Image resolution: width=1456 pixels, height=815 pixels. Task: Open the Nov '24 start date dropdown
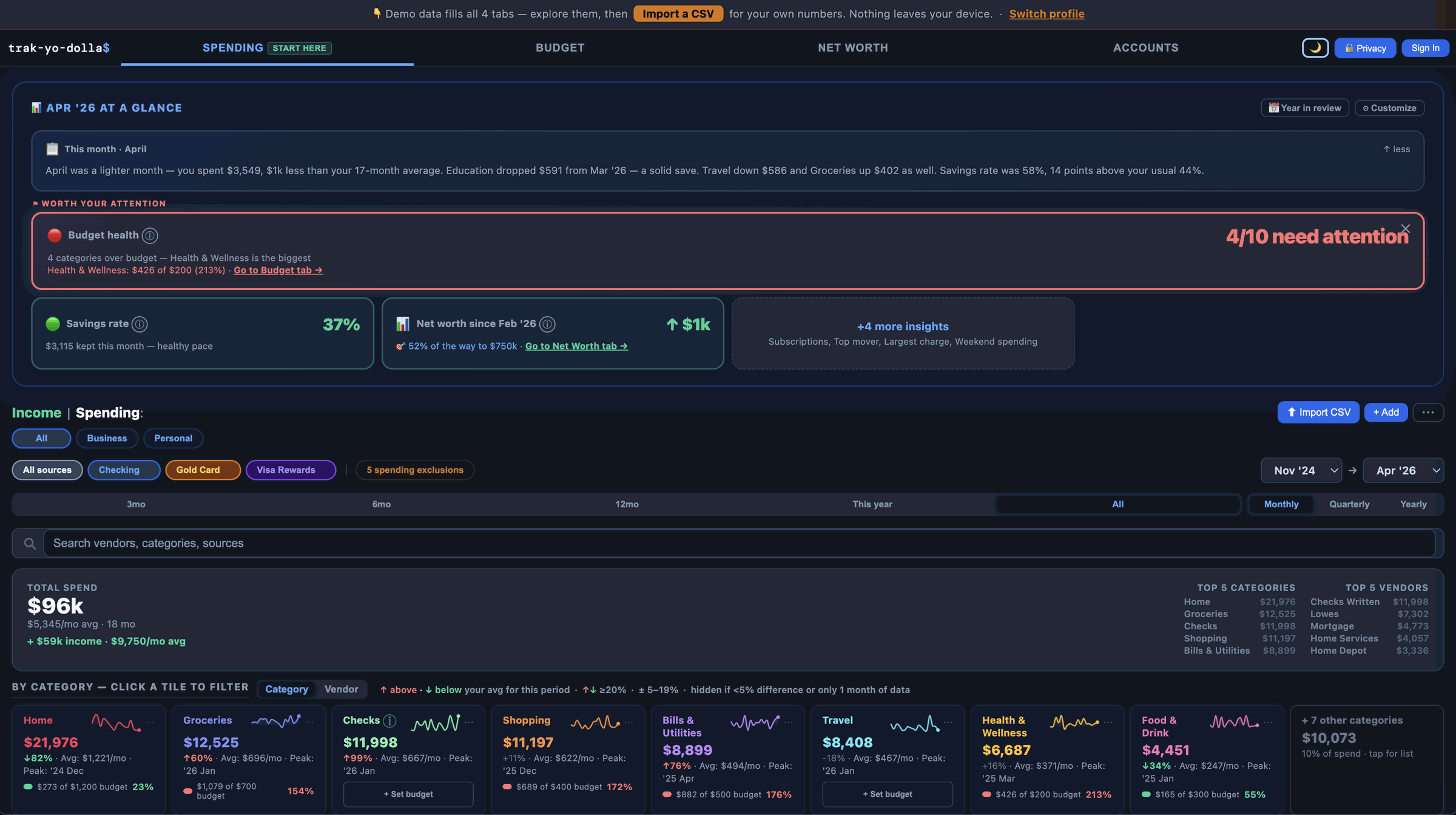1301,470
